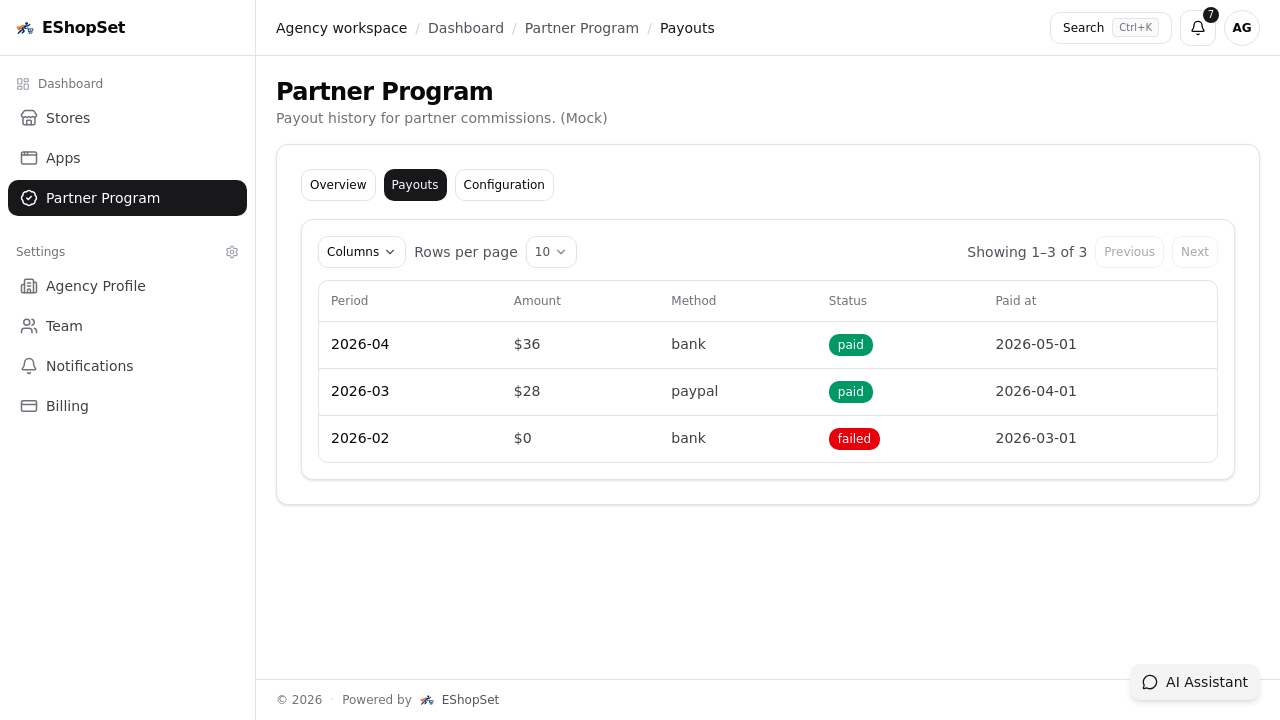Click the notification count badge showing 7
Viewport: 1280px width, 720px height.
1211,15
